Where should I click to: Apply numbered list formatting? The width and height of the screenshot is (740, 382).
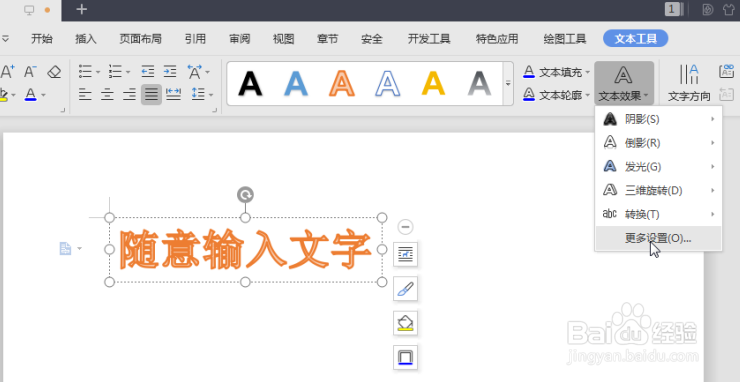coord(115,72)
